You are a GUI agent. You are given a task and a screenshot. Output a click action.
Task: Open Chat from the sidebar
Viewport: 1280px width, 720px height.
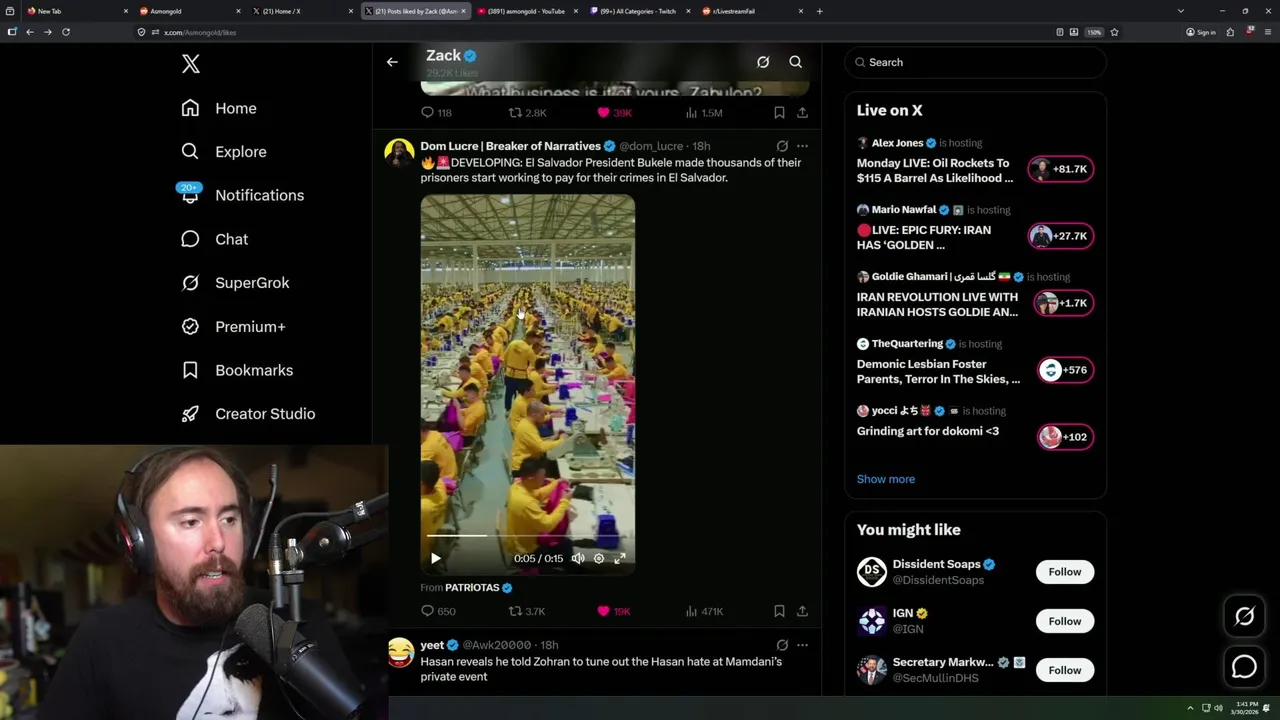point(215,239)
